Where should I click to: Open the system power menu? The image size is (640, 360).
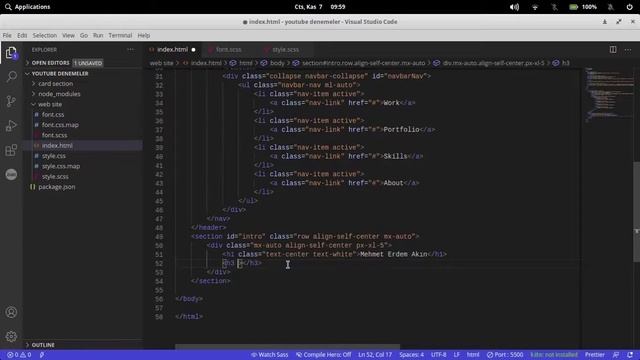(x=629, y=7)
